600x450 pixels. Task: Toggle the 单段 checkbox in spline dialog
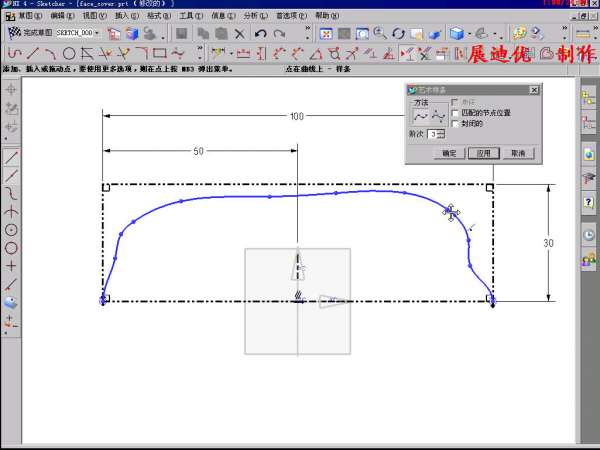456,102
